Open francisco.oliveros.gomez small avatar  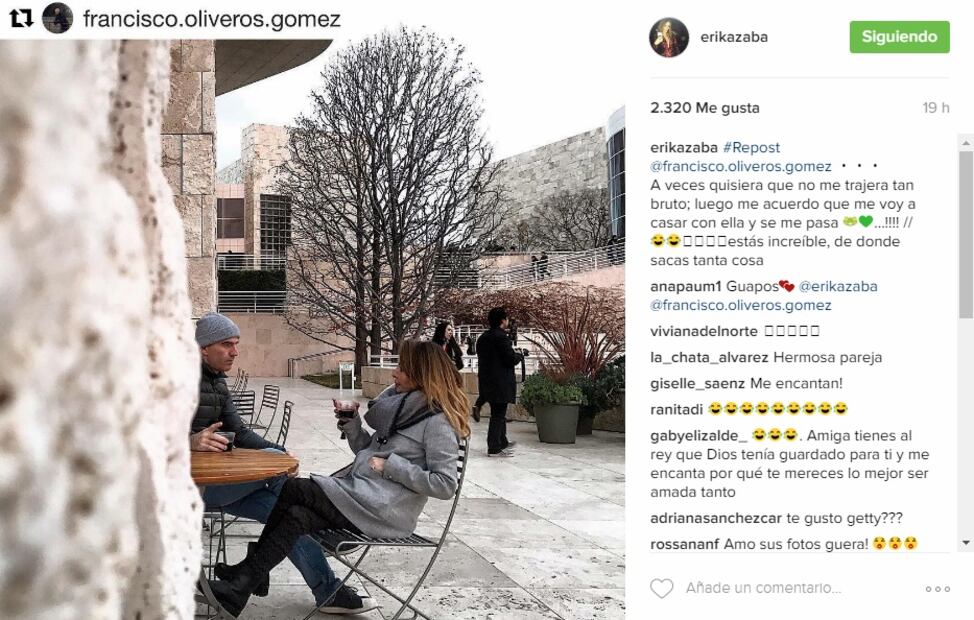click(x=57, y=18)
